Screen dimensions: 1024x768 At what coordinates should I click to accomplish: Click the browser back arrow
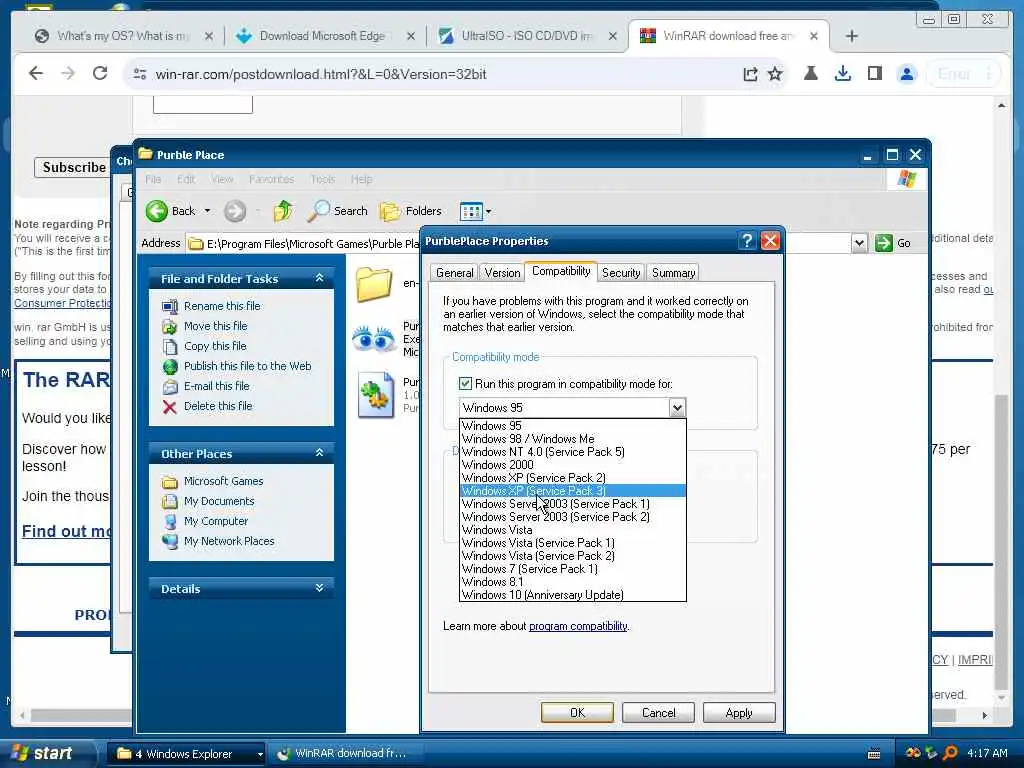[36, 74]
